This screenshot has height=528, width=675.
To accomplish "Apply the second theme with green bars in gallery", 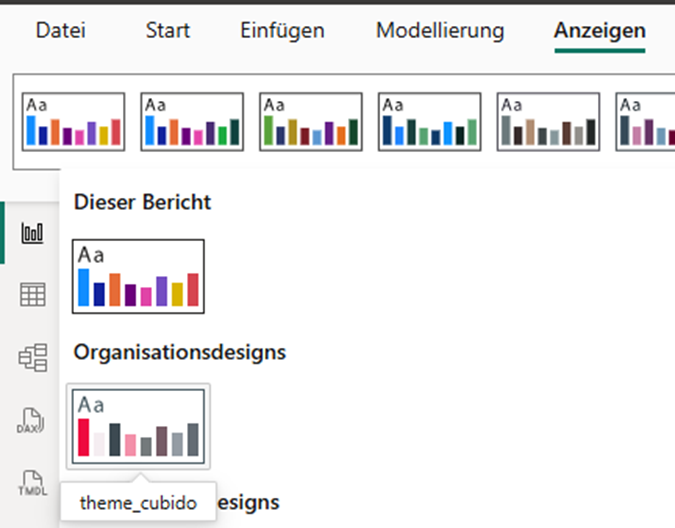I will (x=192, y=122).
